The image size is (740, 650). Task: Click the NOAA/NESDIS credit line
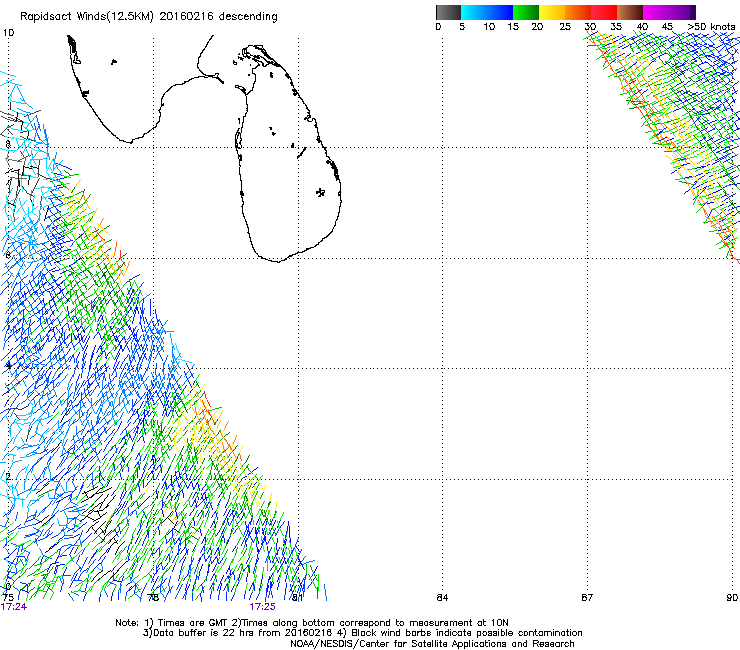(x=432, y=644)
